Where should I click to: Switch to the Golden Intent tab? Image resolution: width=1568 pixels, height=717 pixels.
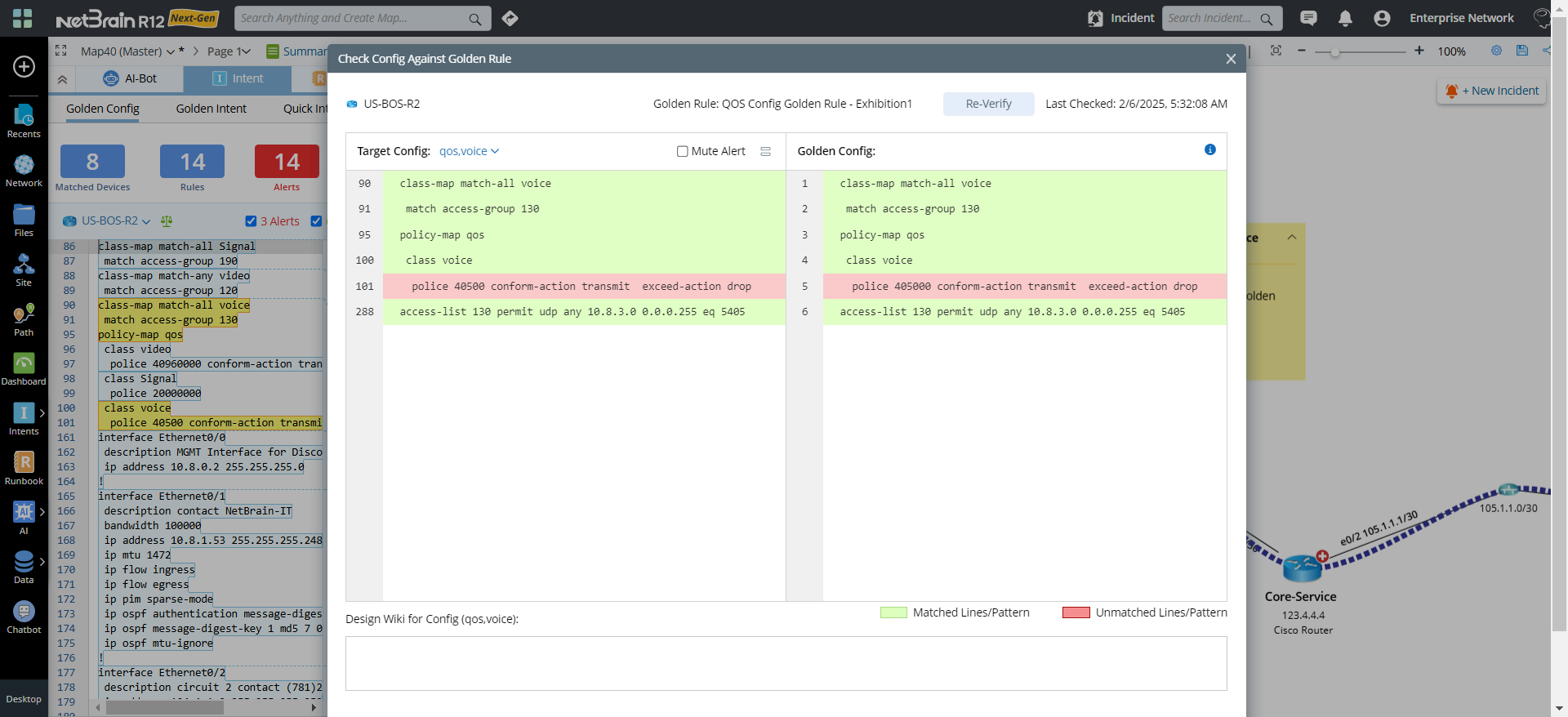(x=211, y=109)
